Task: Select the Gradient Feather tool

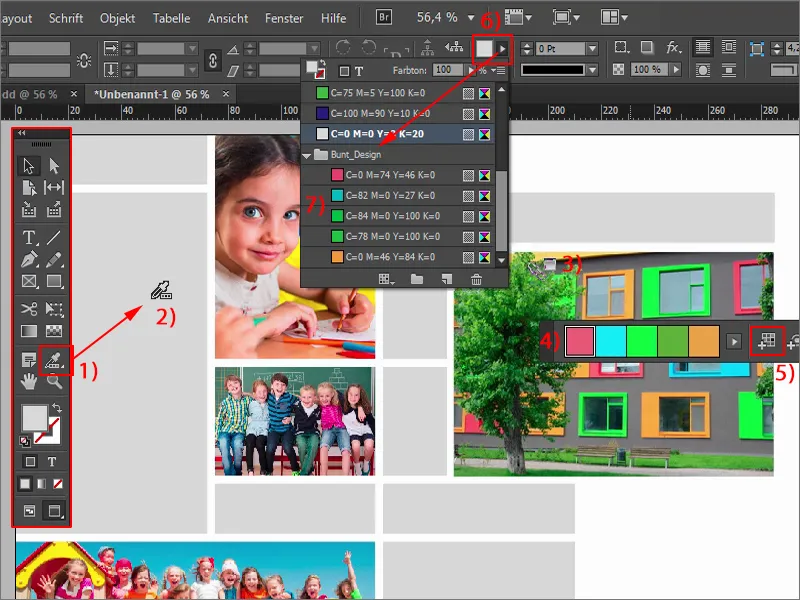Action: point(54,331)
